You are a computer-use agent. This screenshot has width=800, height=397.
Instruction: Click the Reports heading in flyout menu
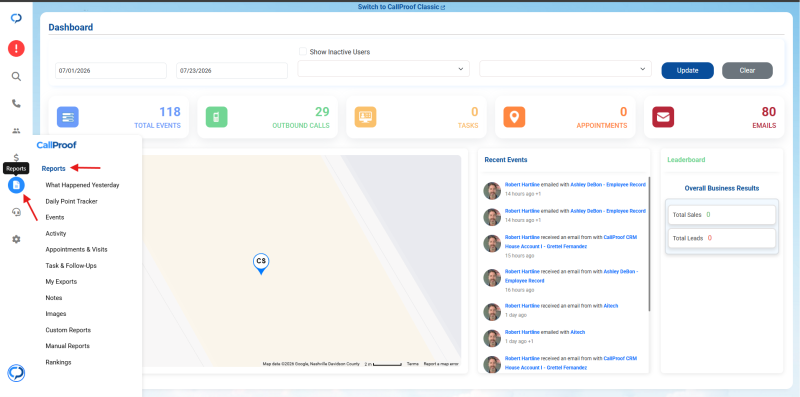54,168
